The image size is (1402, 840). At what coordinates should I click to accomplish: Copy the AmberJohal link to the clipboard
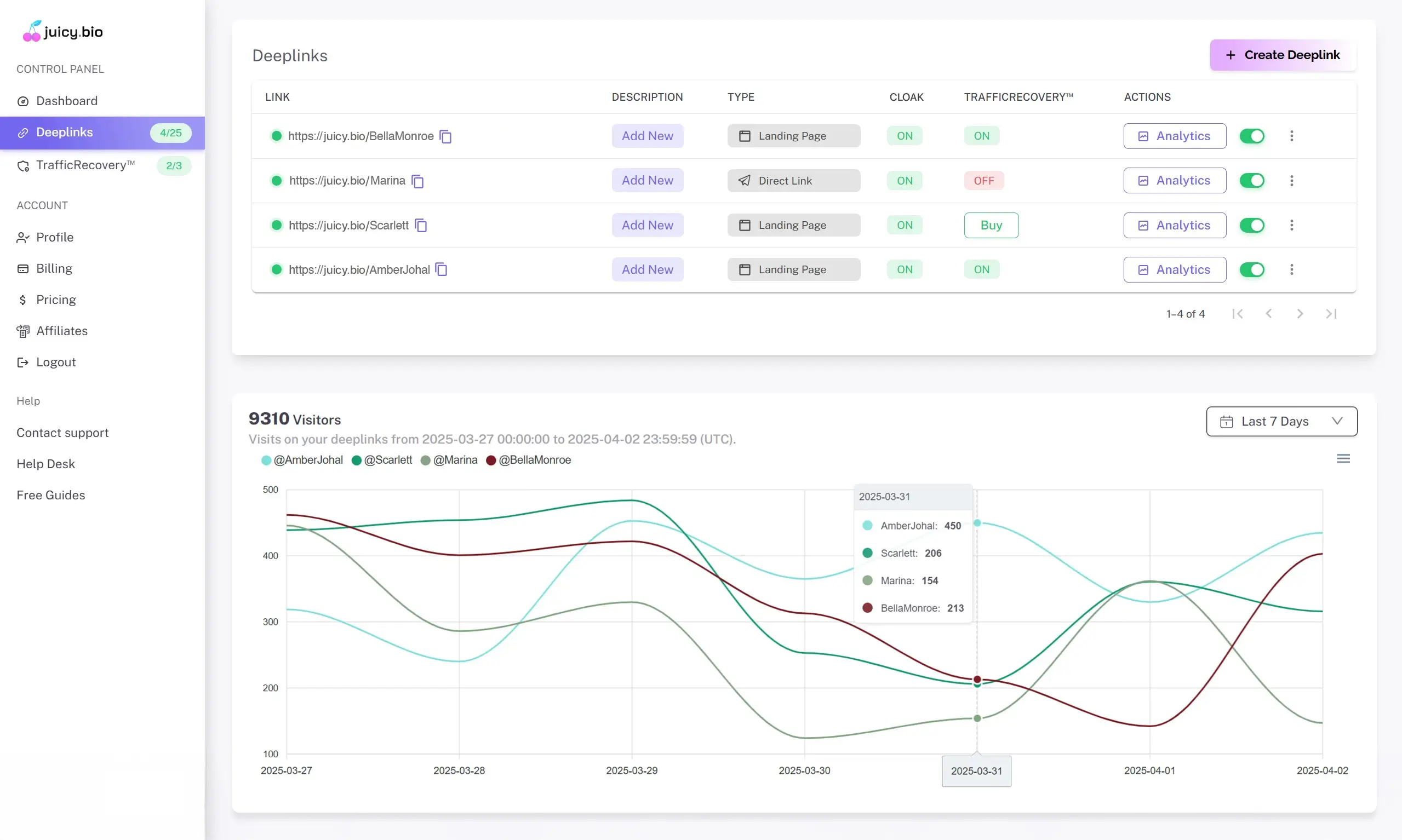(x=441, y=270)
